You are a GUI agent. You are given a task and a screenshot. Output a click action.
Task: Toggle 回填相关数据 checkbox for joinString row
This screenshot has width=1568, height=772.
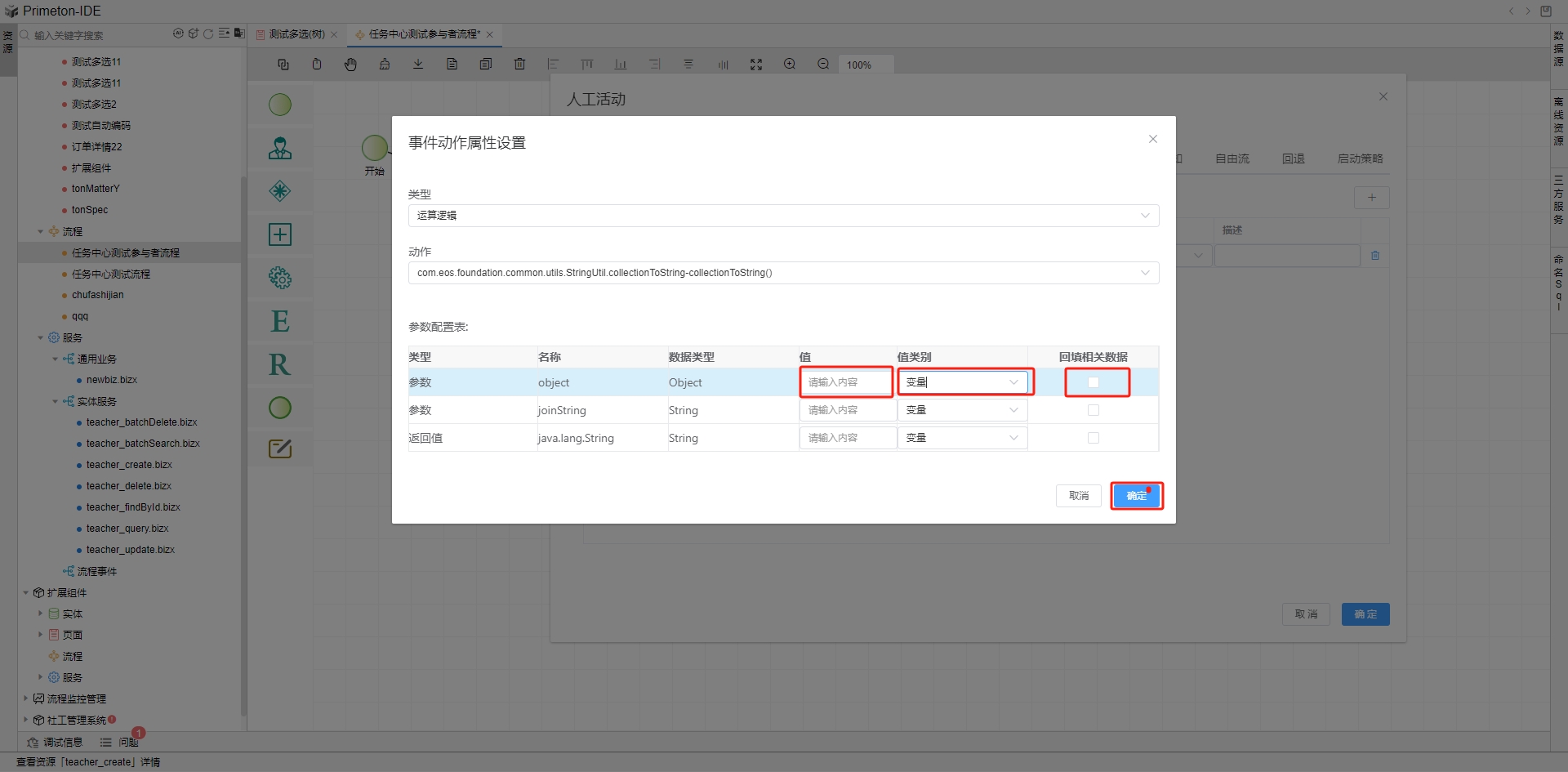pos(1094,410)
